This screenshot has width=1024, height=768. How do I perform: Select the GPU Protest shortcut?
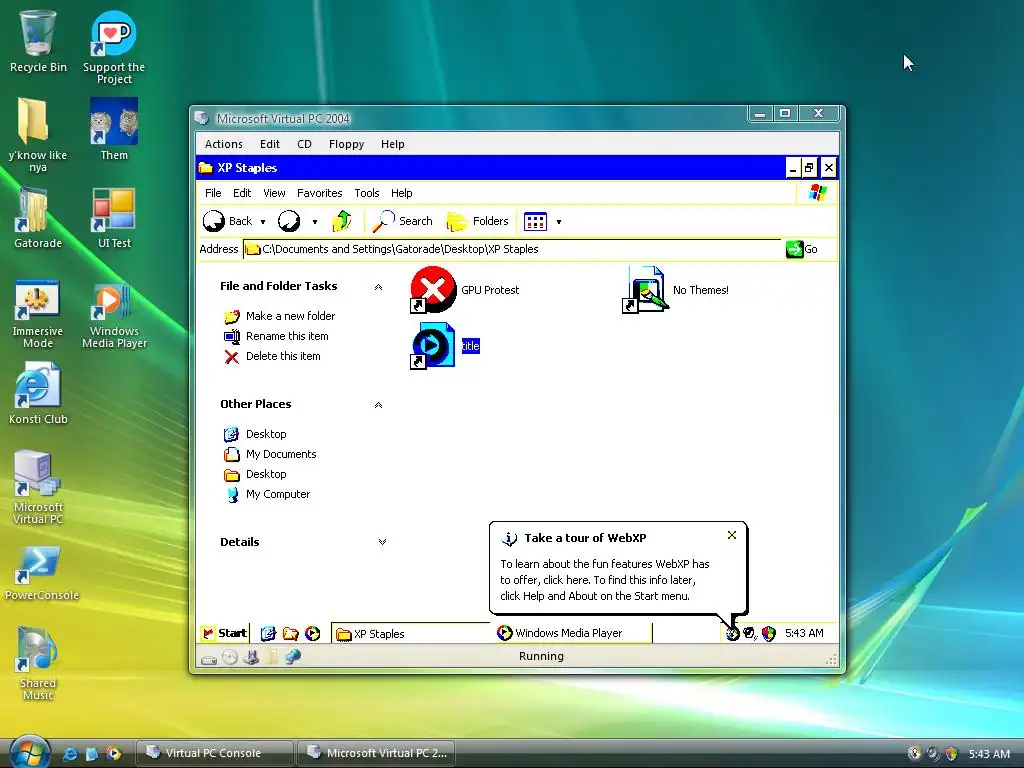[x=464, y=290]
